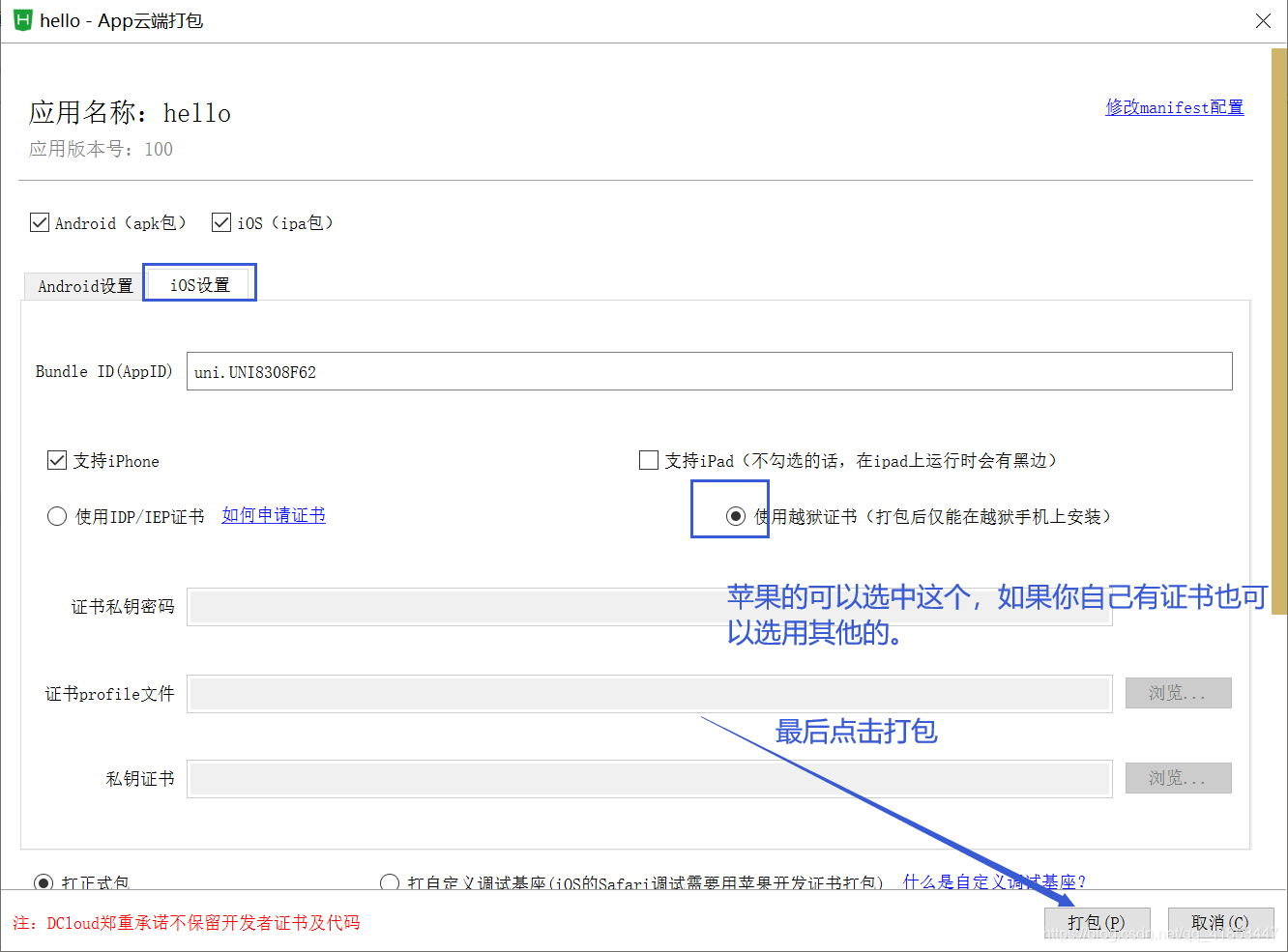Click the 打包(P) button
Image resolution: width=1288 pixels, height=952 pixels.
click(1097, 923)
